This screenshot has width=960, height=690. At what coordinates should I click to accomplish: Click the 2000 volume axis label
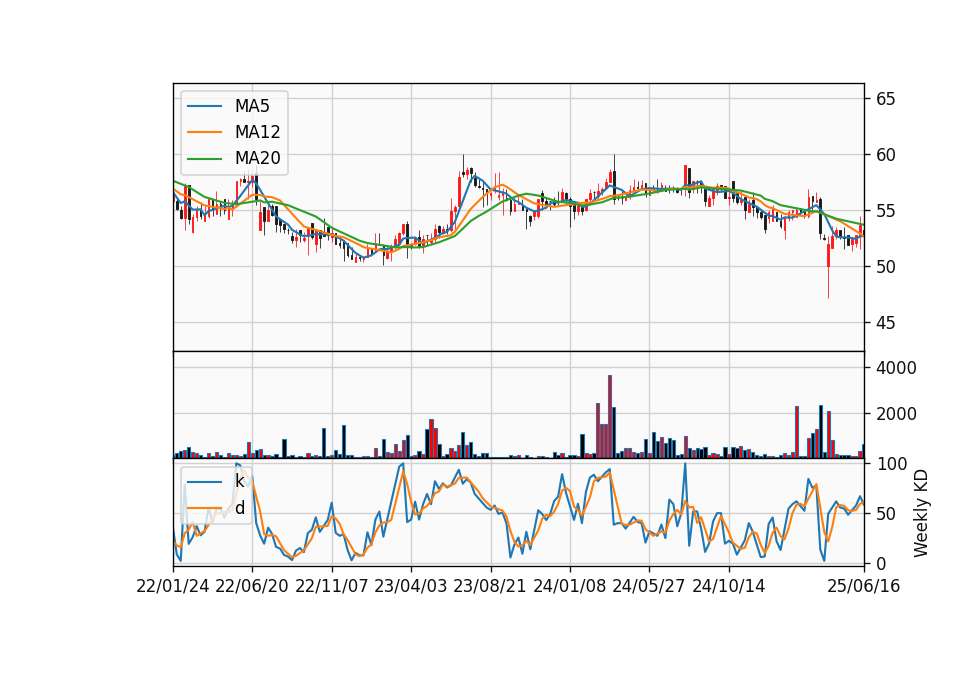[x=896, y=414]
